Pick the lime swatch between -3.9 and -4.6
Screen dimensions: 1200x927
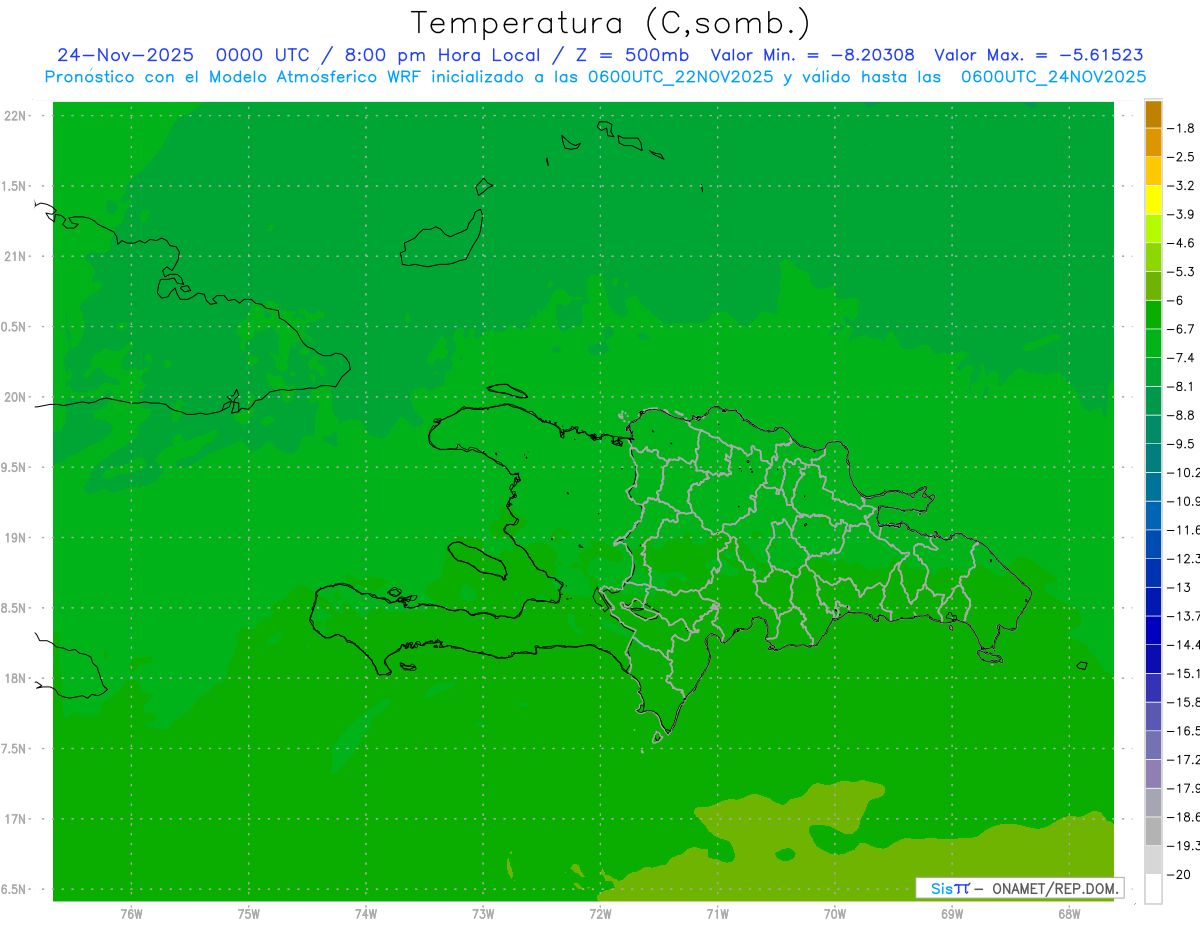pos(1153,228)
